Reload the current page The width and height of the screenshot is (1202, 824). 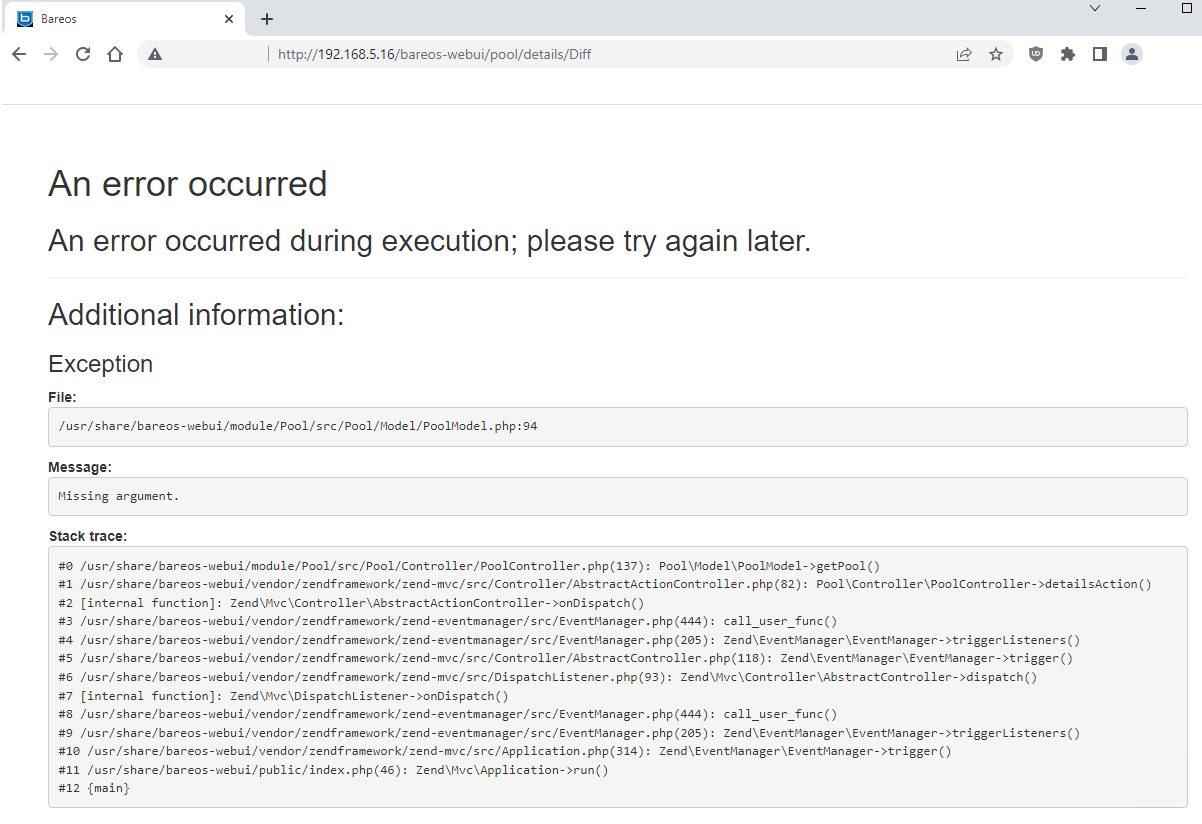click(83, 54)
